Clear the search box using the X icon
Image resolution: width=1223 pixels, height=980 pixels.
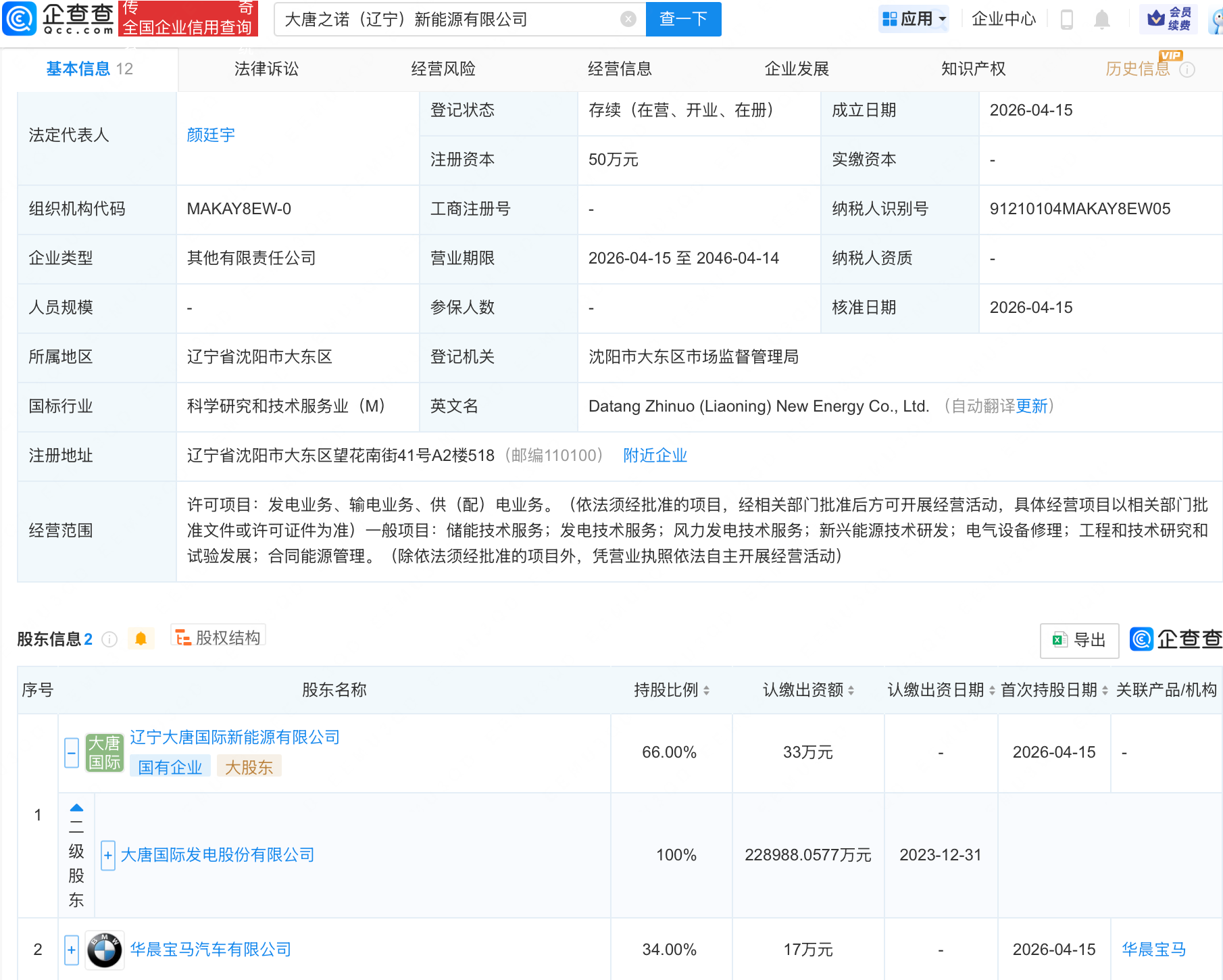coord(628,19)
